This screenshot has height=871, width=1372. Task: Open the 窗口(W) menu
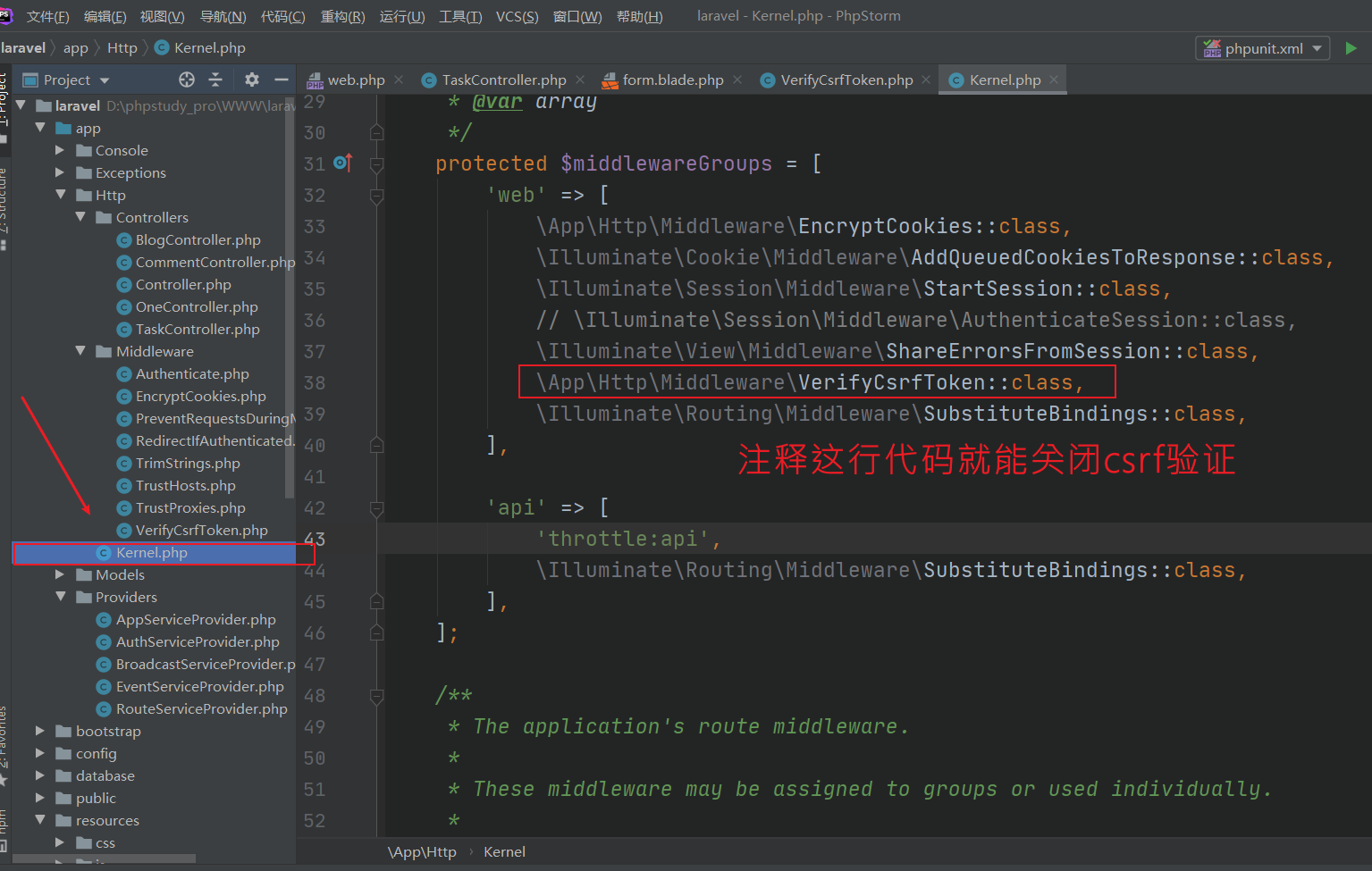point(577,17)
